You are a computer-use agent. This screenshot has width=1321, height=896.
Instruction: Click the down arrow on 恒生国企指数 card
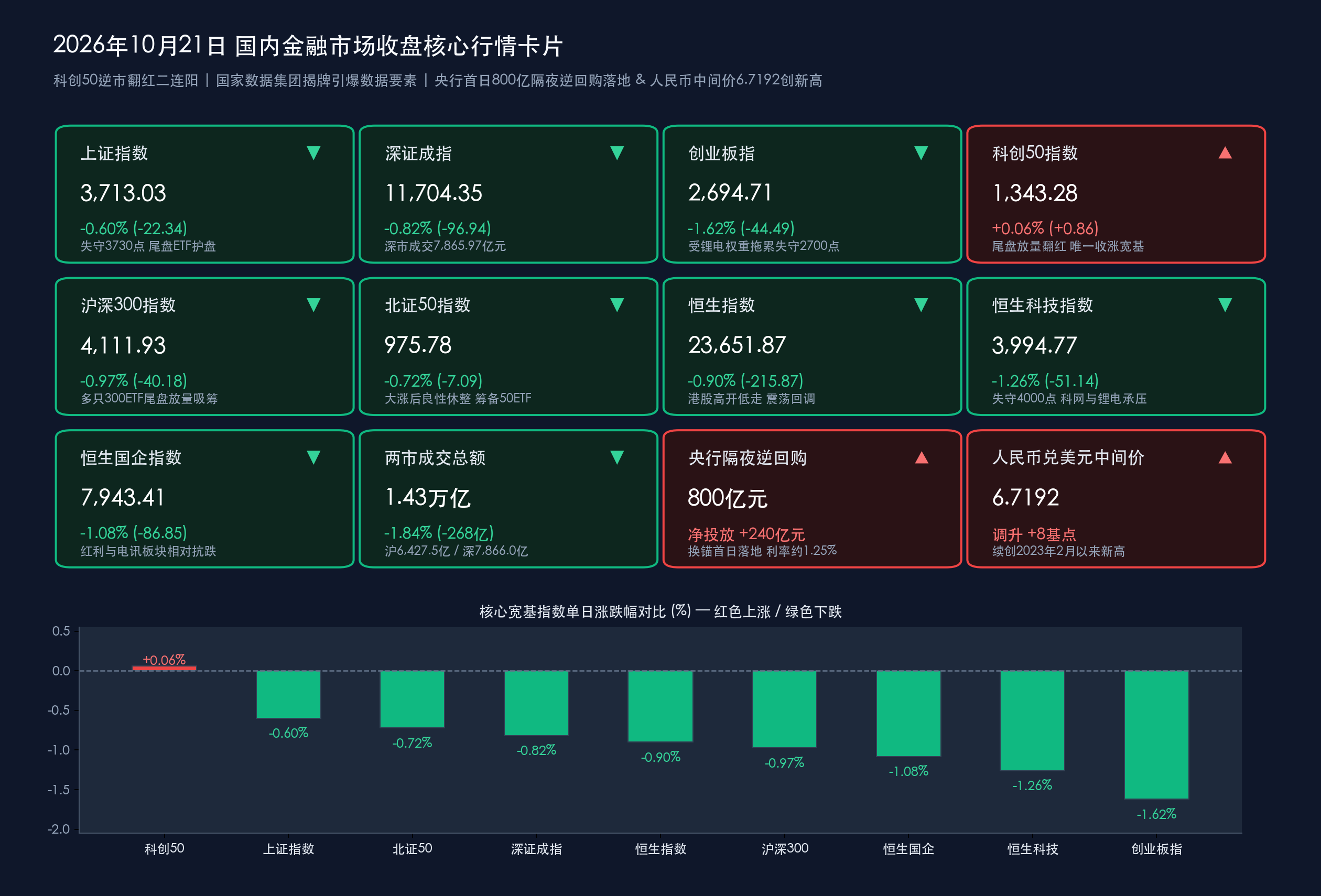tap(314, 457)
